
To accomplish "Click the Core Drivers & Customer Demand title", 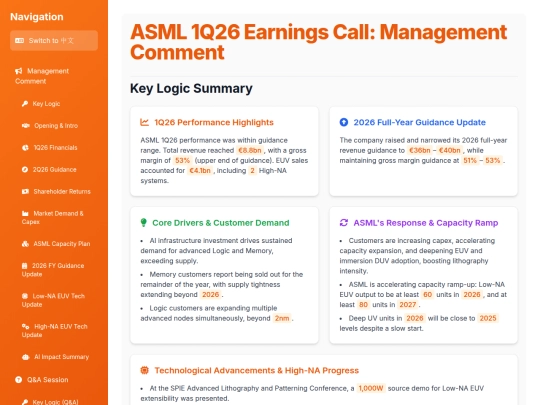I will coord(221,223).
